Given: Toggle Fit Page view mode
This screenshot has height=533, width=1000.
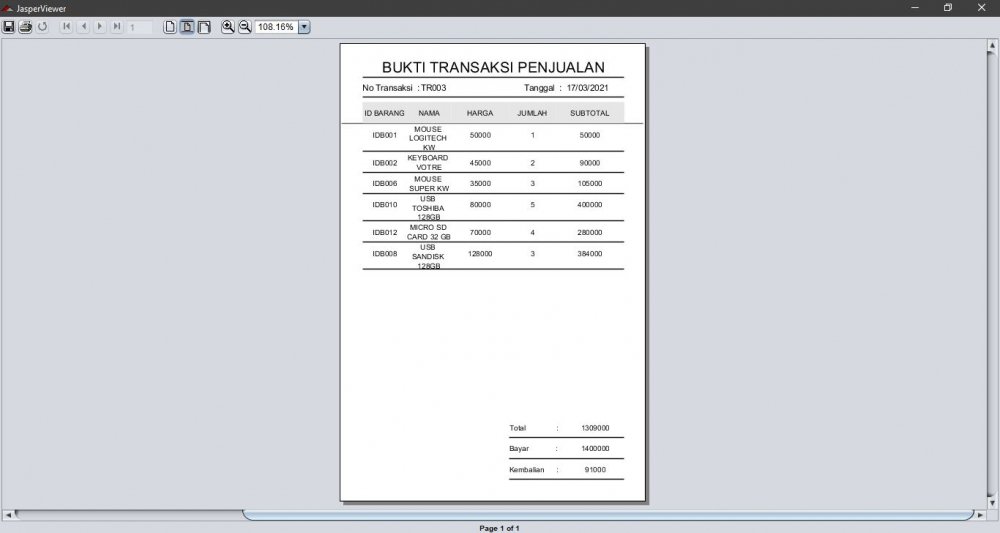Looking at the screenshot, I should (x=187, y=27).
